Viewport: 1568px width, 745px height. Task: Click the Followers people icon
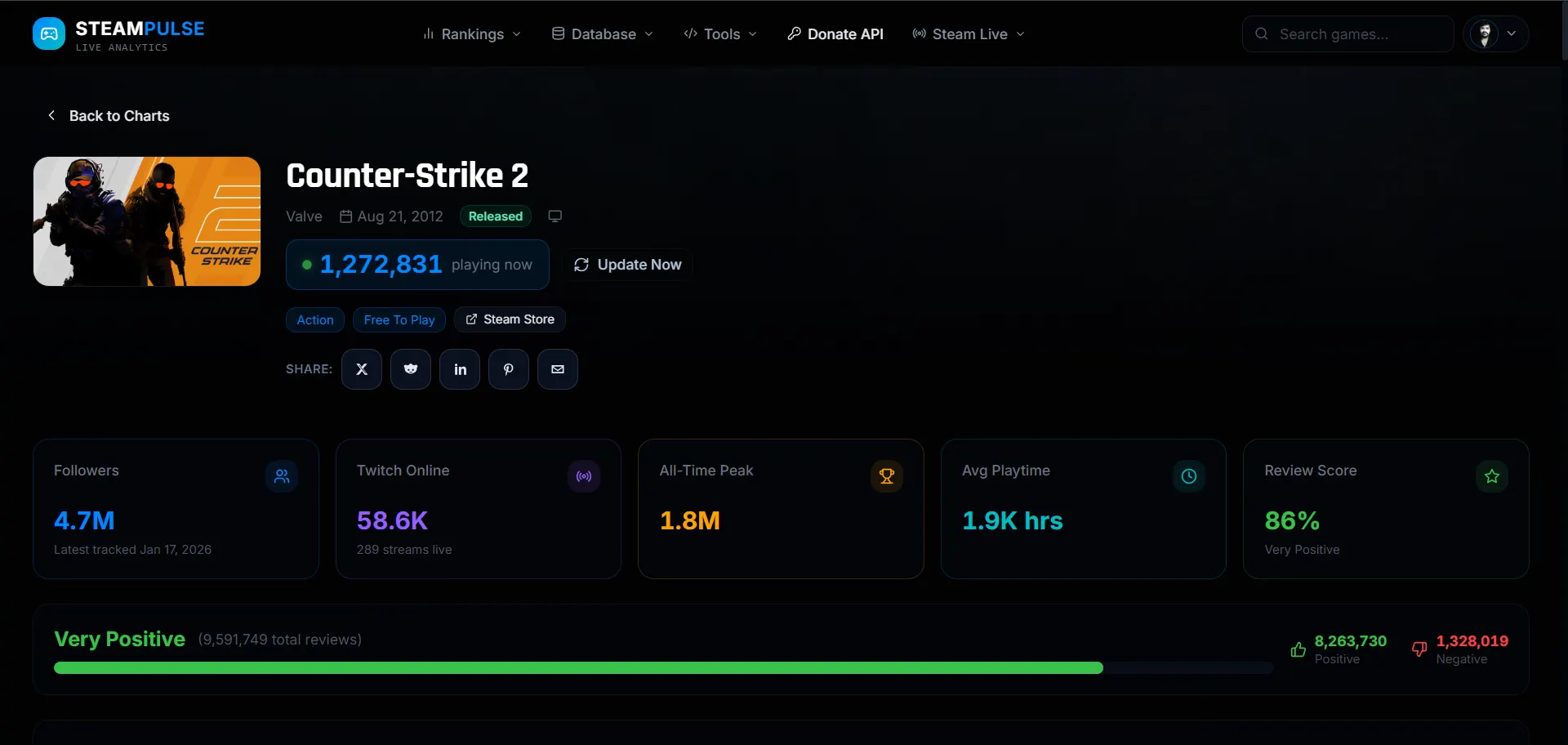pyautogui.click(x=282, y=476)
